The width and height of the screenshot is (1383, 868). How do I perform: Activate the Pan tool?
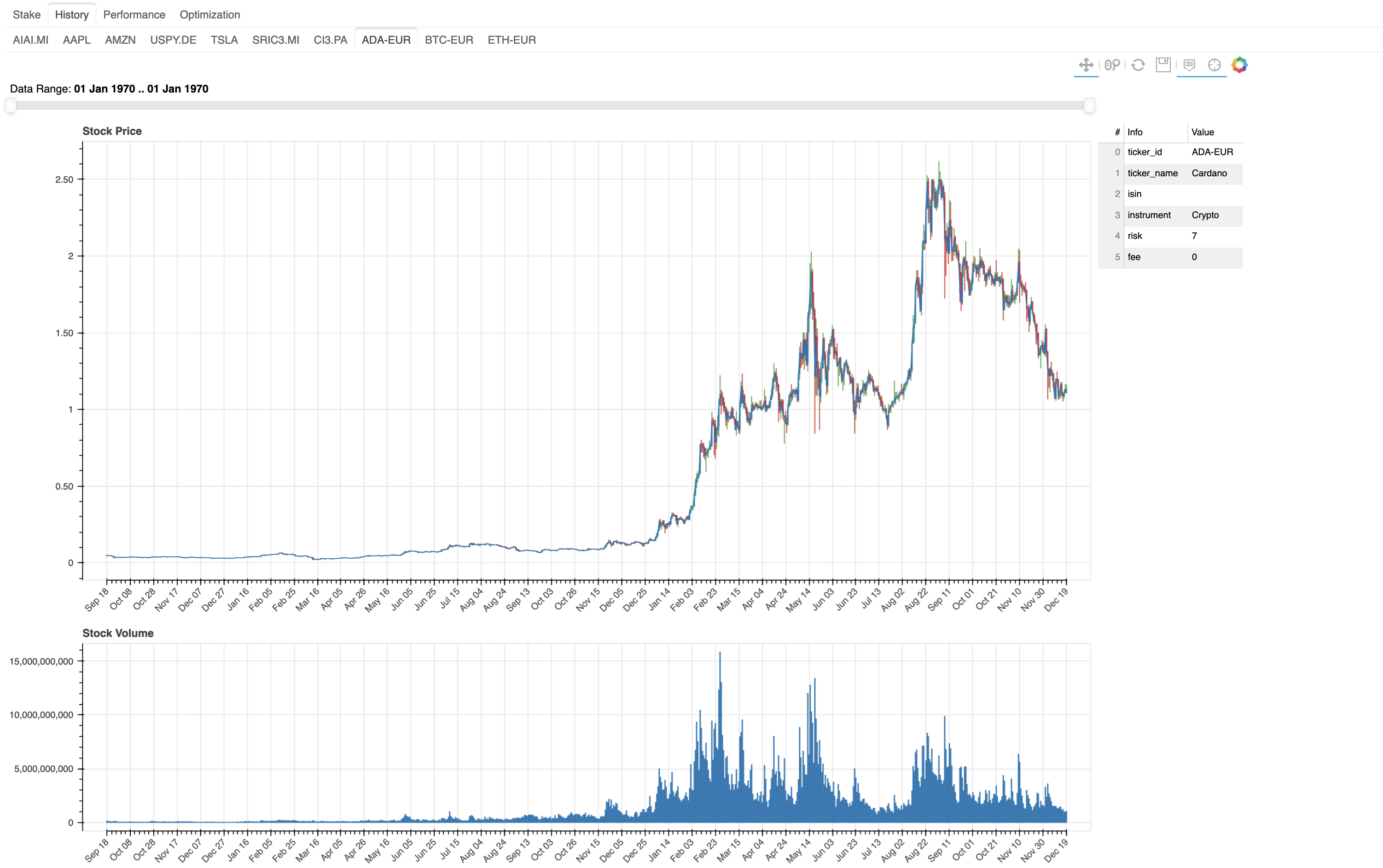tap(1086, 65)
